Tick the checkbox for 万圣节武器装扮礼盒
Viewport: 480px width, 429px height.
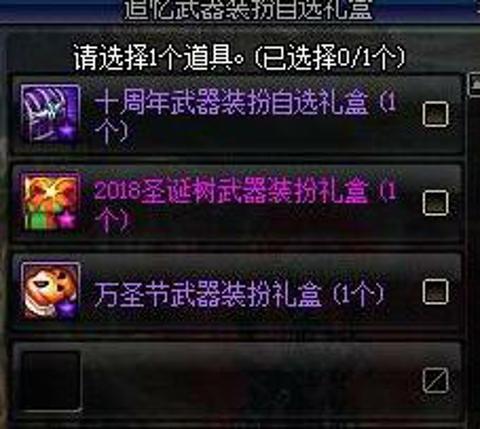pos(435,292)
